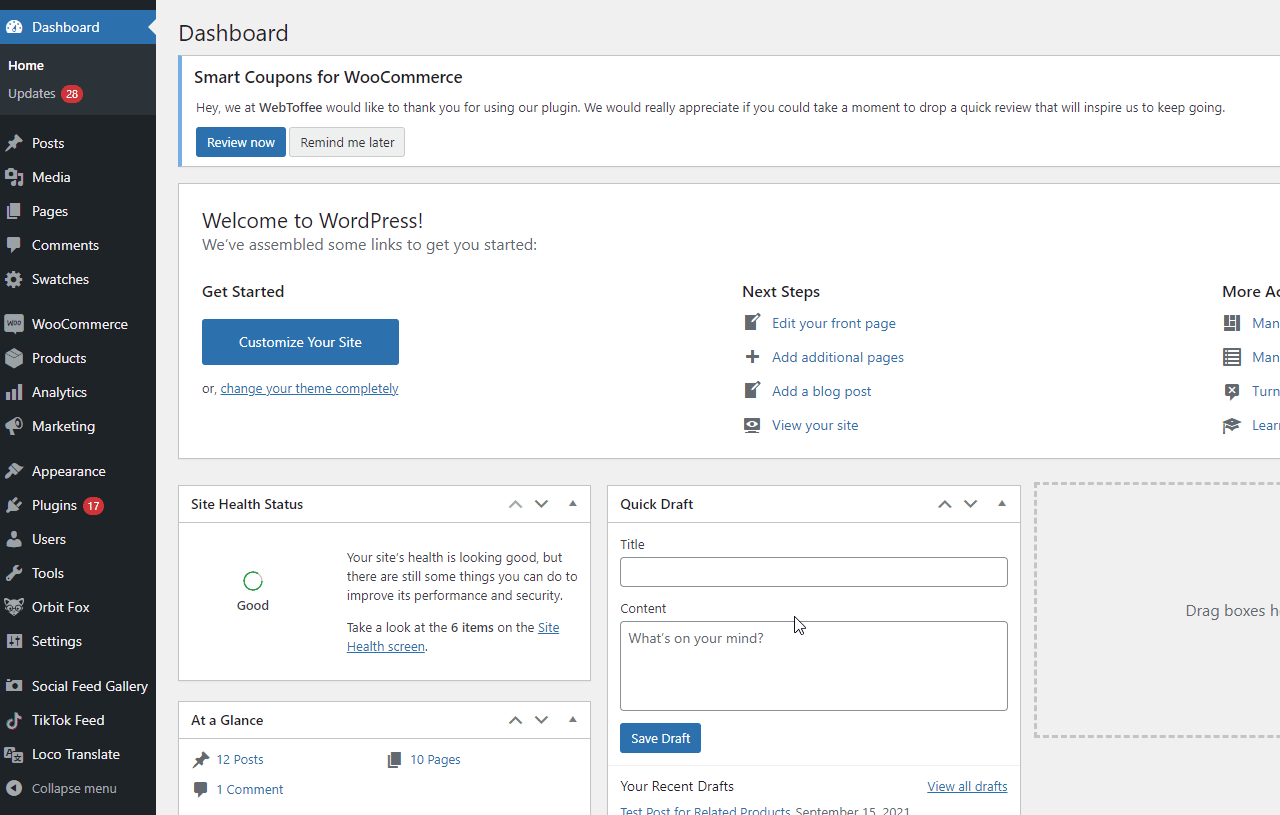Click the eye icon beside View your site
Image resolution: width=1280 pixels, height=815 pixels.
[x=752, y=425]
